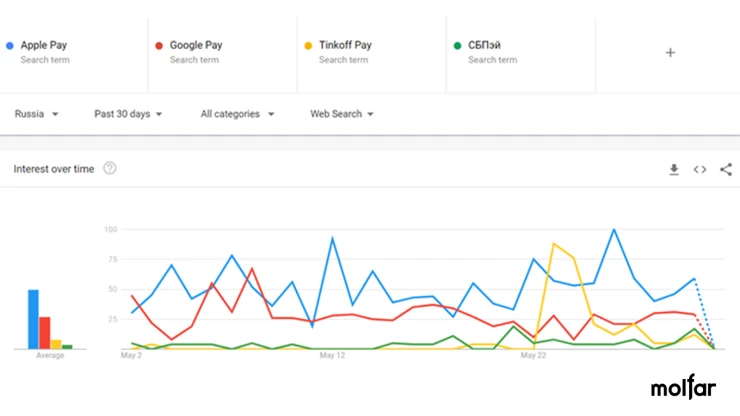The height and width of the screenshot is (416, 740).
Task: Click the 25 value on the y-axis
Action: click(112, 319)
